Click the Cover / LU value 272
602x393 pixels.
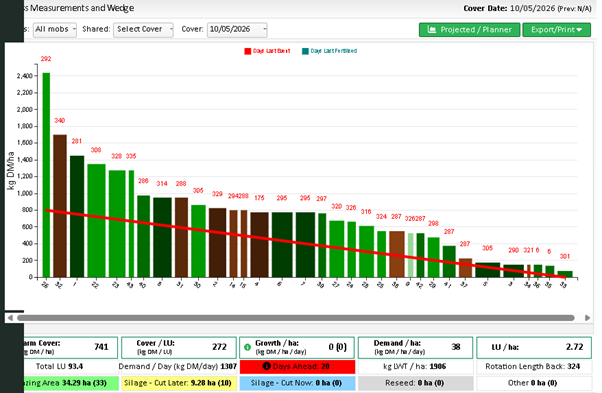[x=220, y=347]
